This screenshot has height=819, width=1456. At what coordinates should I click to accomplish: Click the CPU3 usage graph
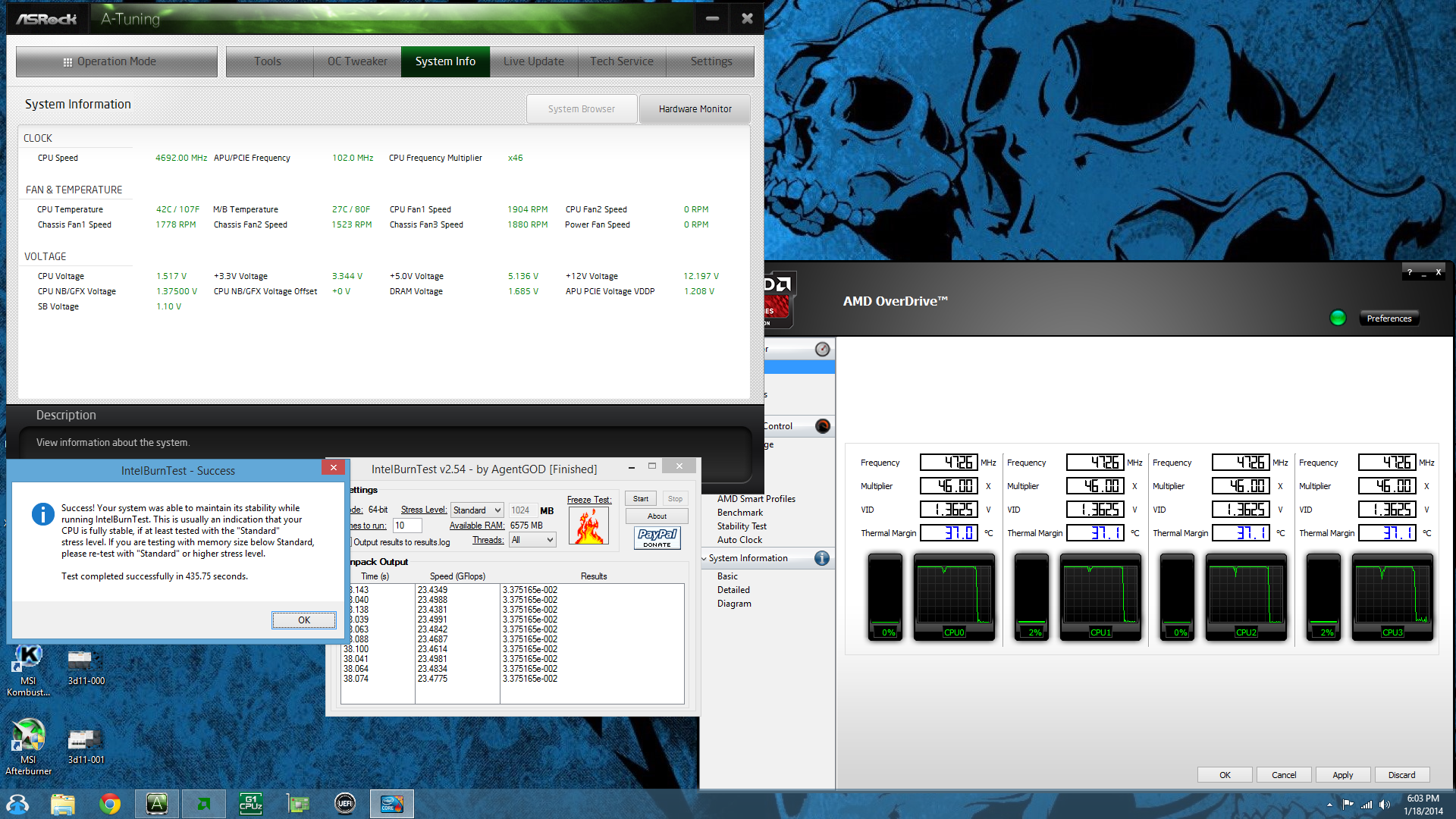[x=1392, y=598]
